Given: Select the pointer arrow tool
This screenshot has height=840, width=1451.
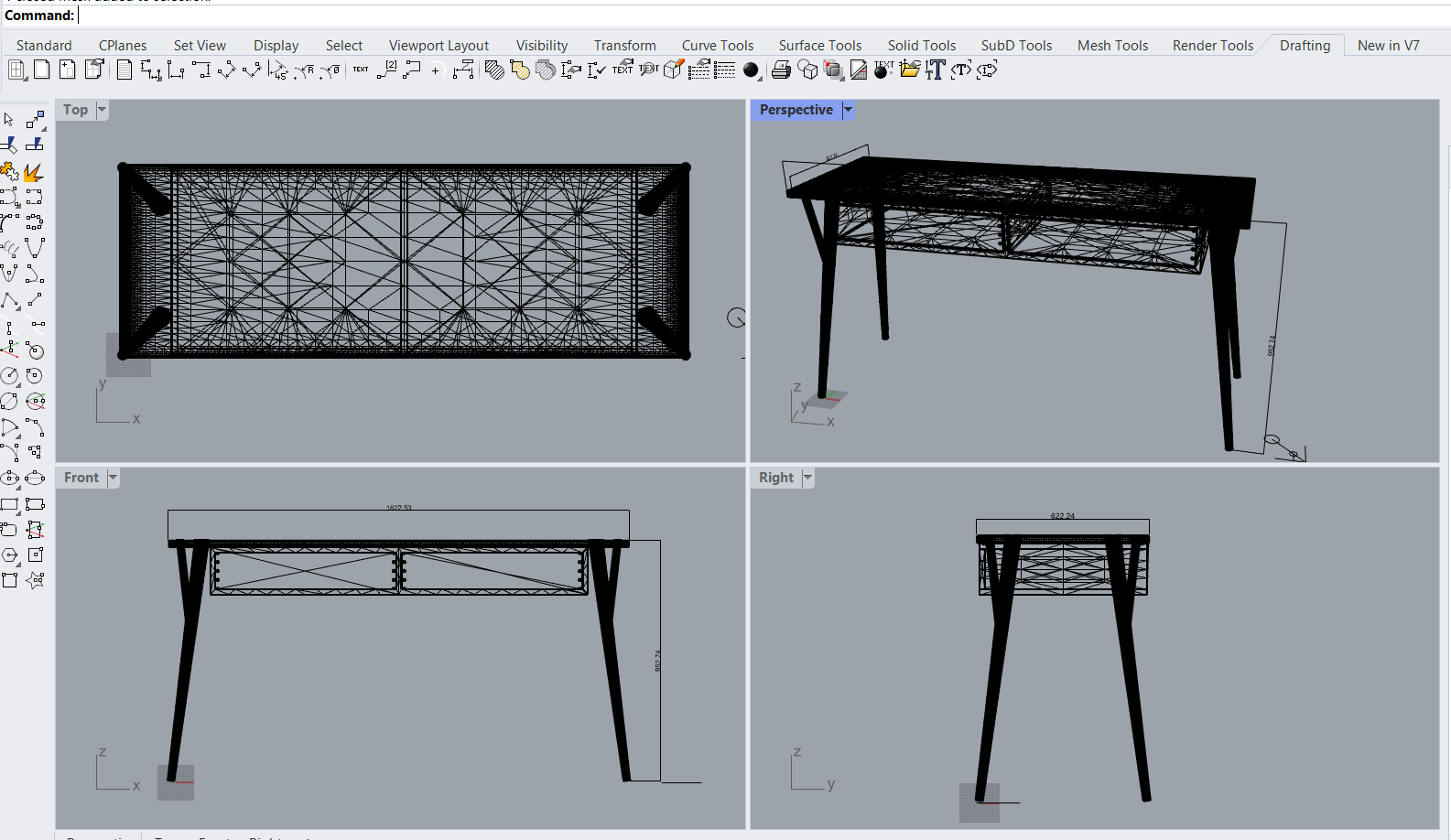Looking at the screenshot, I should 9,120.
